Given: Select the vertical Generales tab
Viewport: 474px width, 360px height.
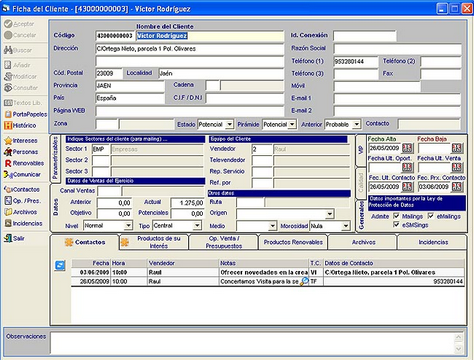Looking at the screenshot, I should 361,215.
